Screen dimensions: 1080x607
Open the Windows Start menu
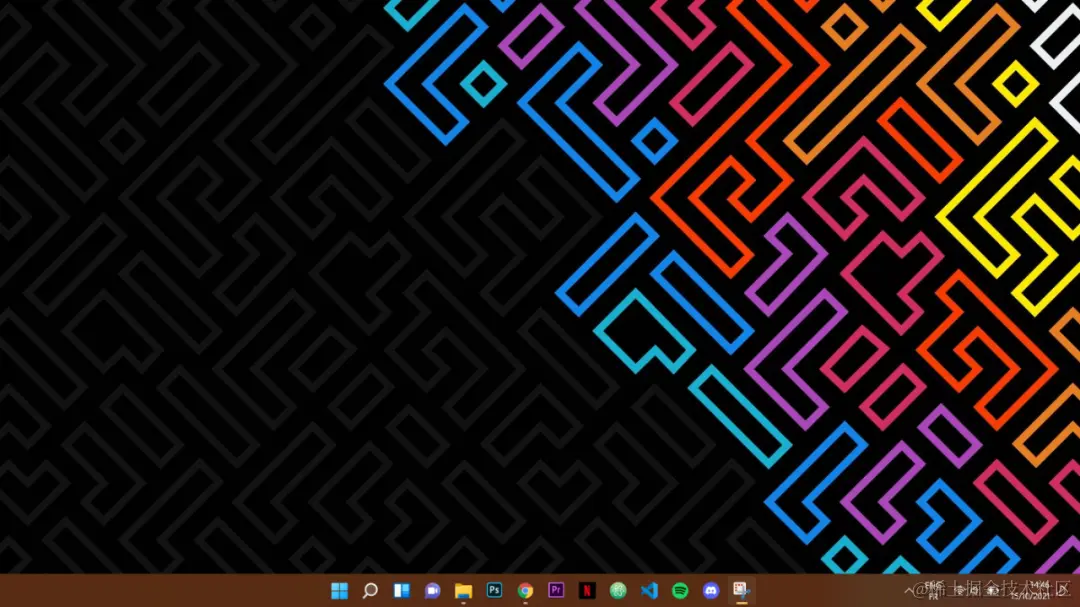(x=339, y=590)
